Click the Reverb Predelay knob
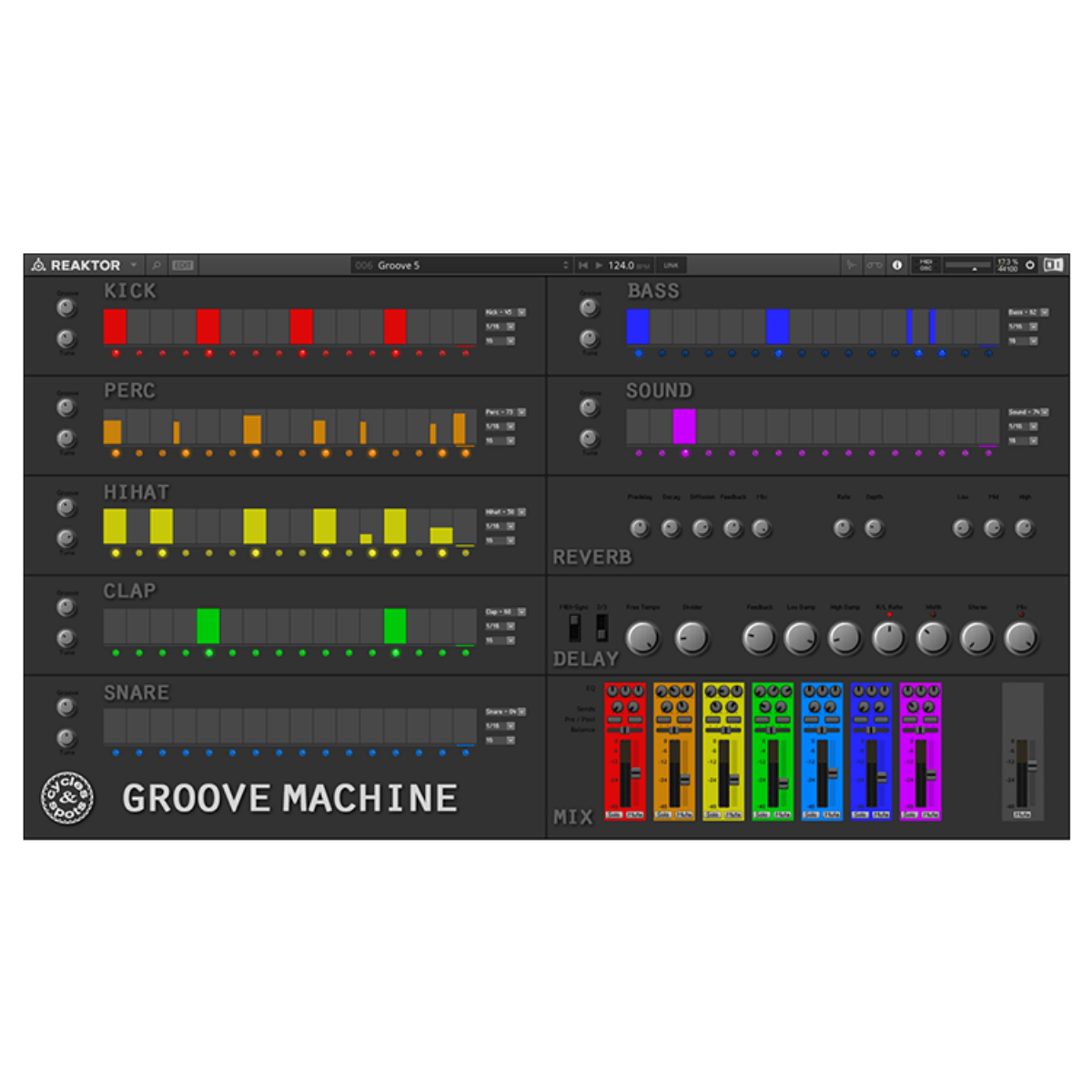This screenshot has width=1092, height=1092. [x=640, y=528]
